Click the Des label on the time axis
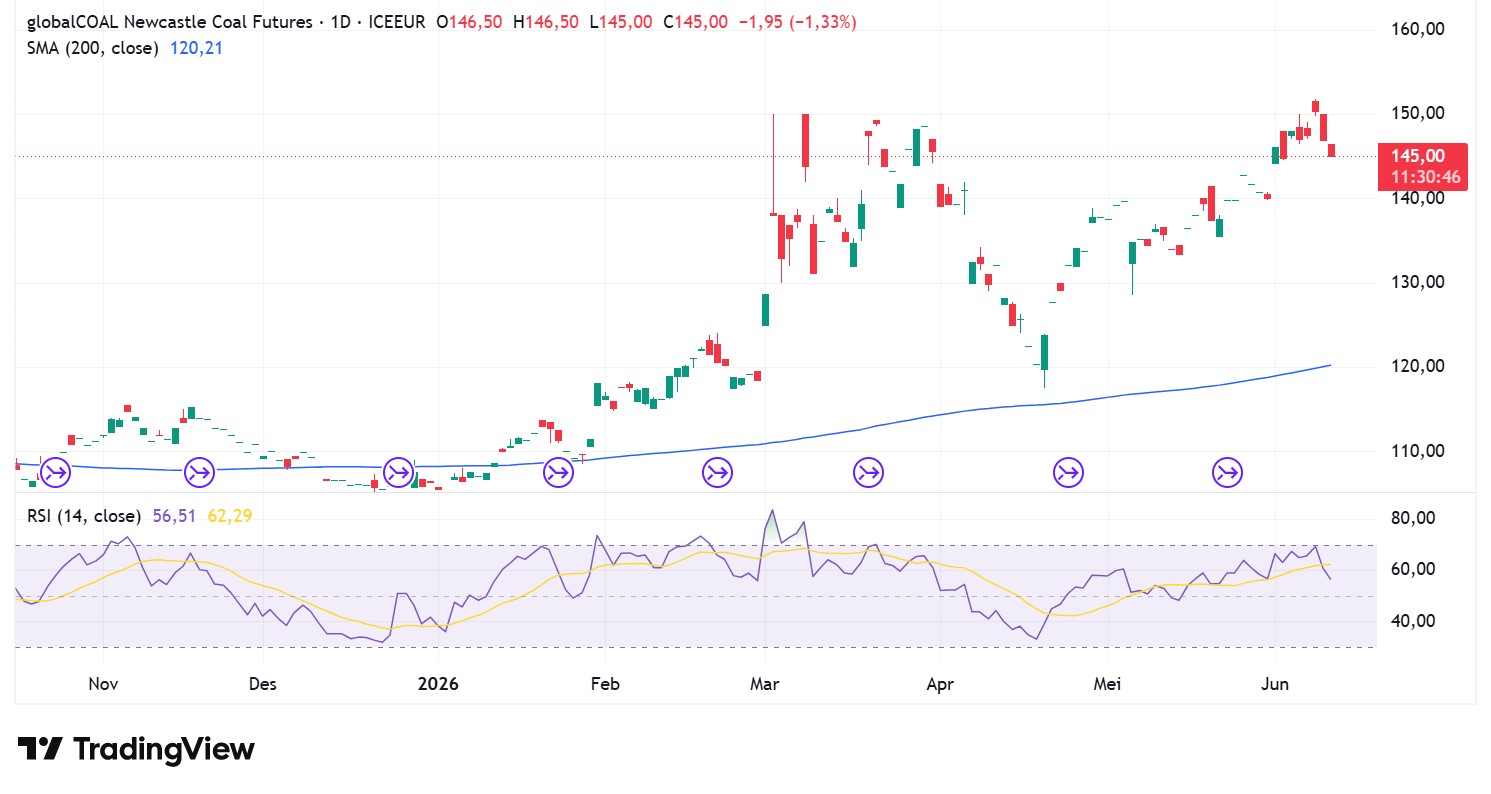The height and width of the screenshot is (794, 1491). (x=262, y=684)
